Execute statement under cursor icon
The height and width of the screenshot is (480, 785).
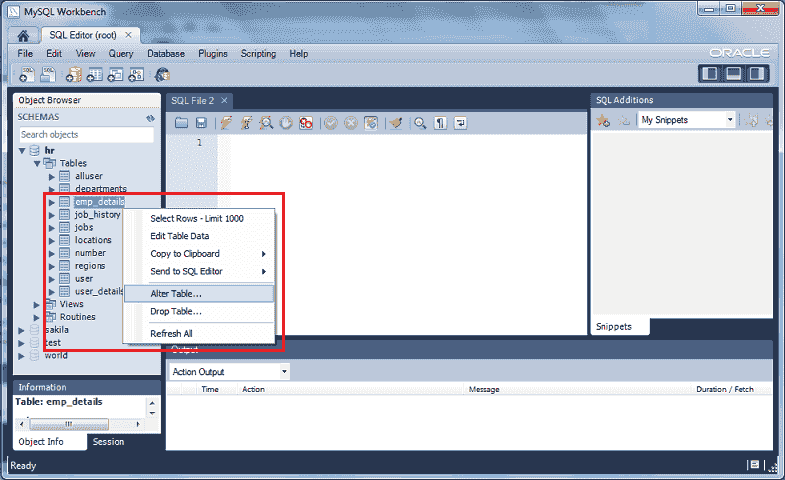[246, 123]
